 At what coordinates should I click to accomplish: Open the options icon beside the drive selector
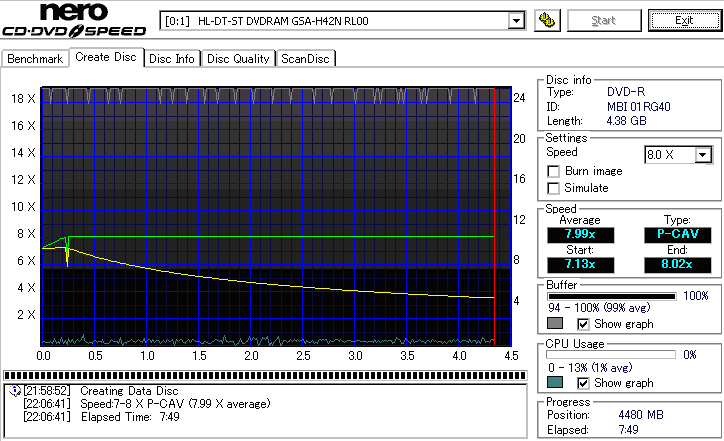(546, 20)
